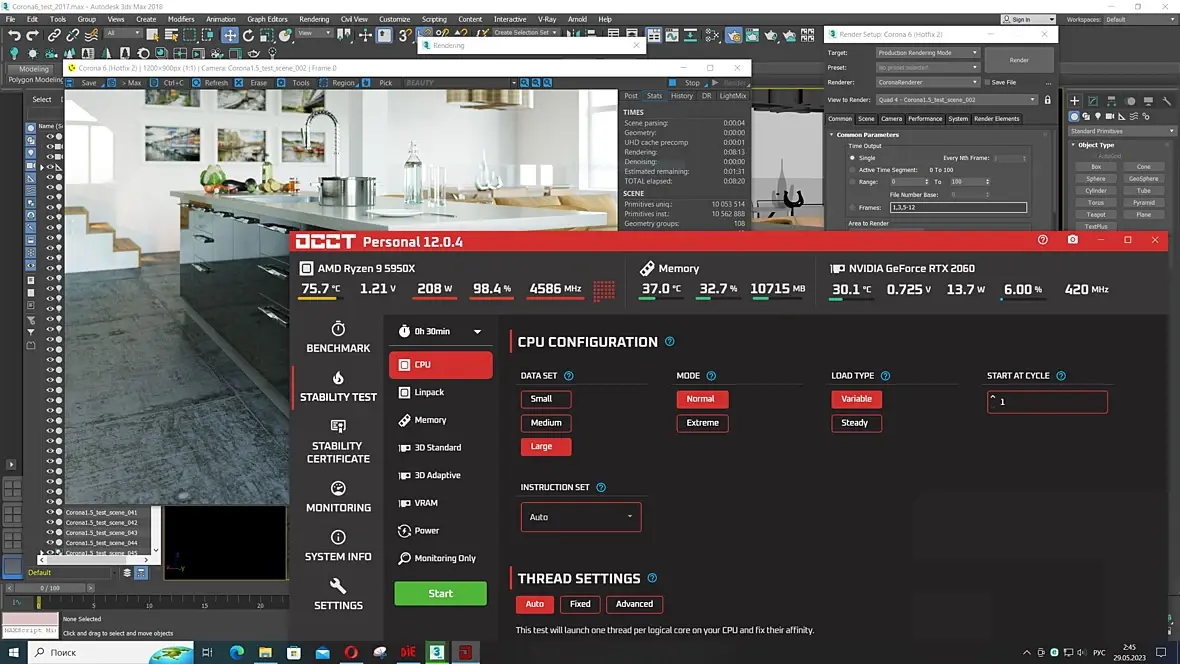
Task: Click zoom-in magnifier in Corona frame buffer
Action: point(525,83)
